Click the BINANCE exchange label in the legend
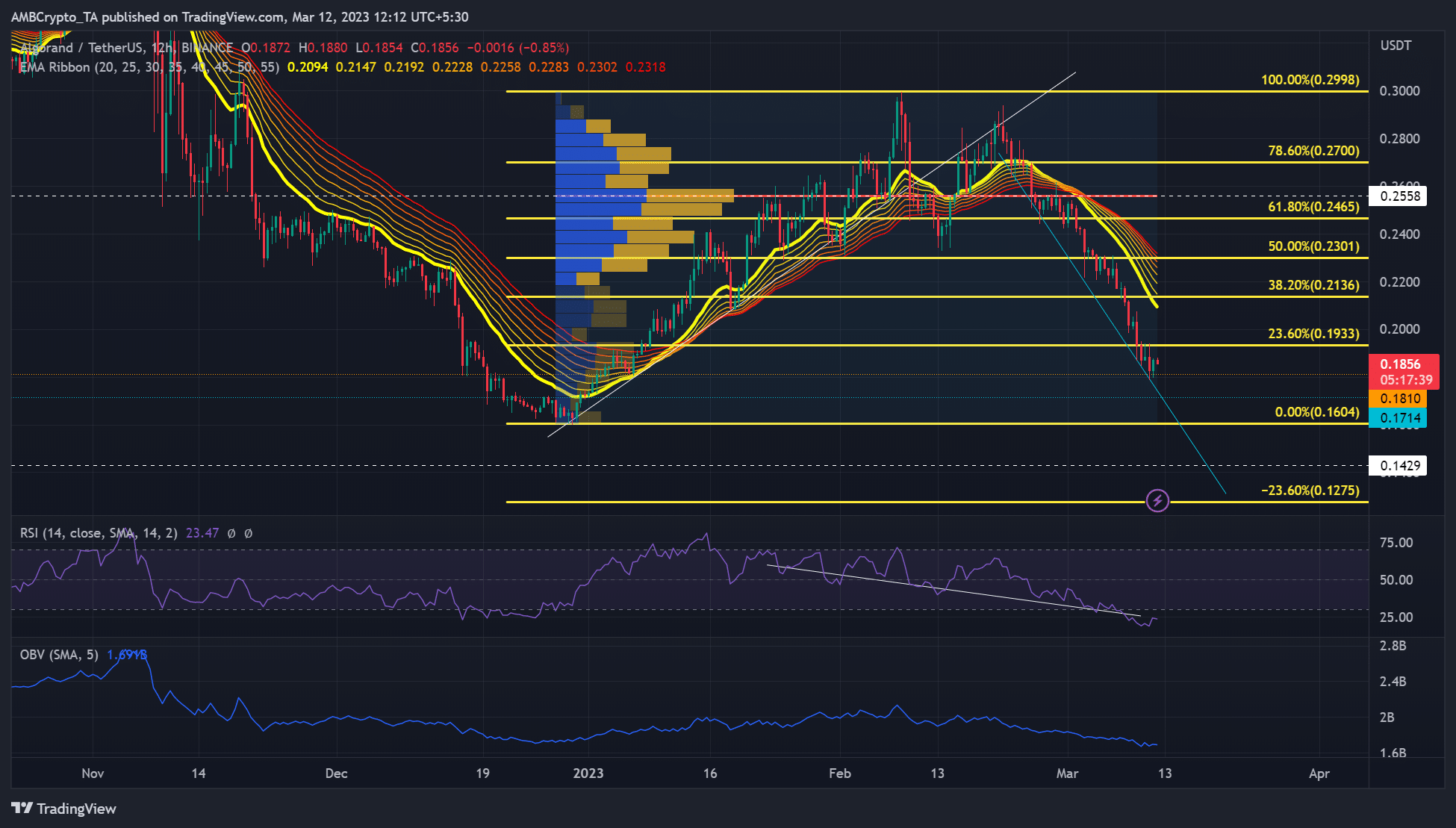1456x828 pixels. (x=207, y=47)
